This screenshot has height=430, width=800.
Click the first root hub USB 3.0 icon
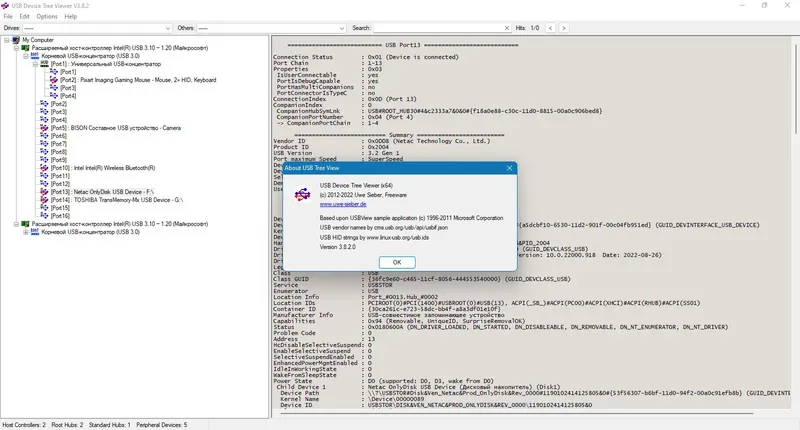[x=35, y=56]
